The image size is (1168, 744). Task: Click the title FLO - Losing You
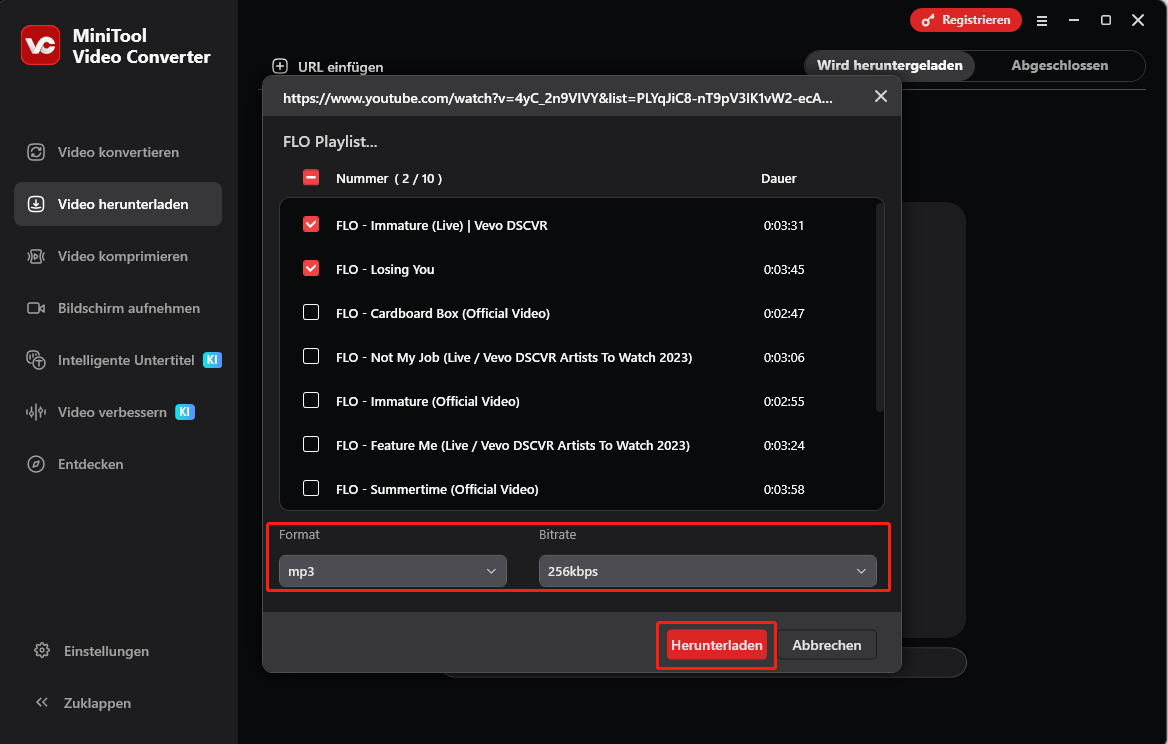tap(385, 270)
